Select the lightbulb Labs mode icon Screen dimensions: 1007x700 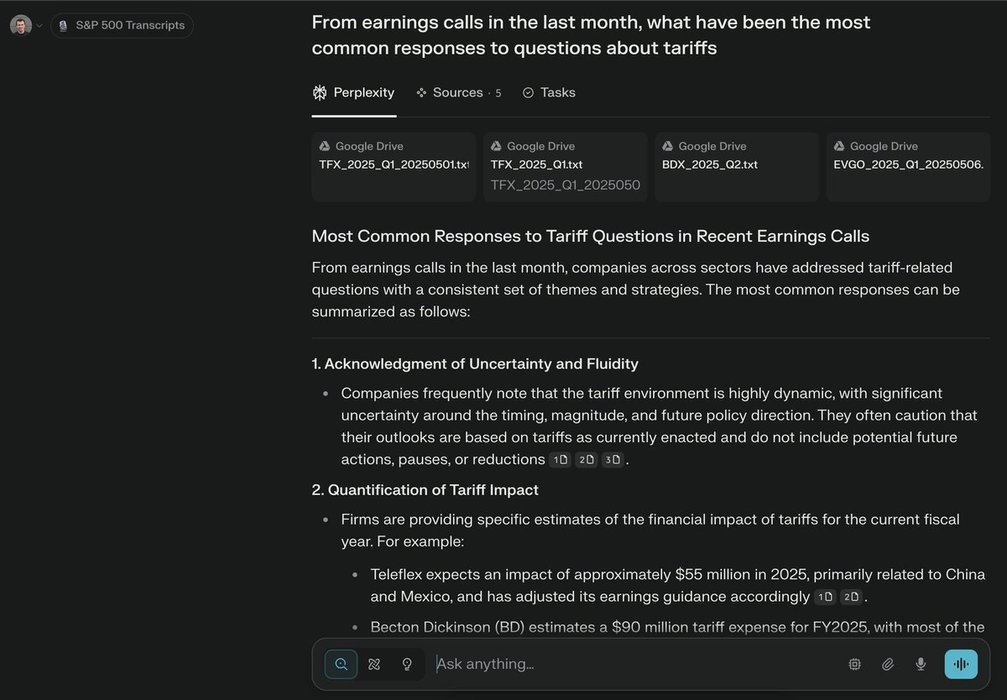point(407,664)
